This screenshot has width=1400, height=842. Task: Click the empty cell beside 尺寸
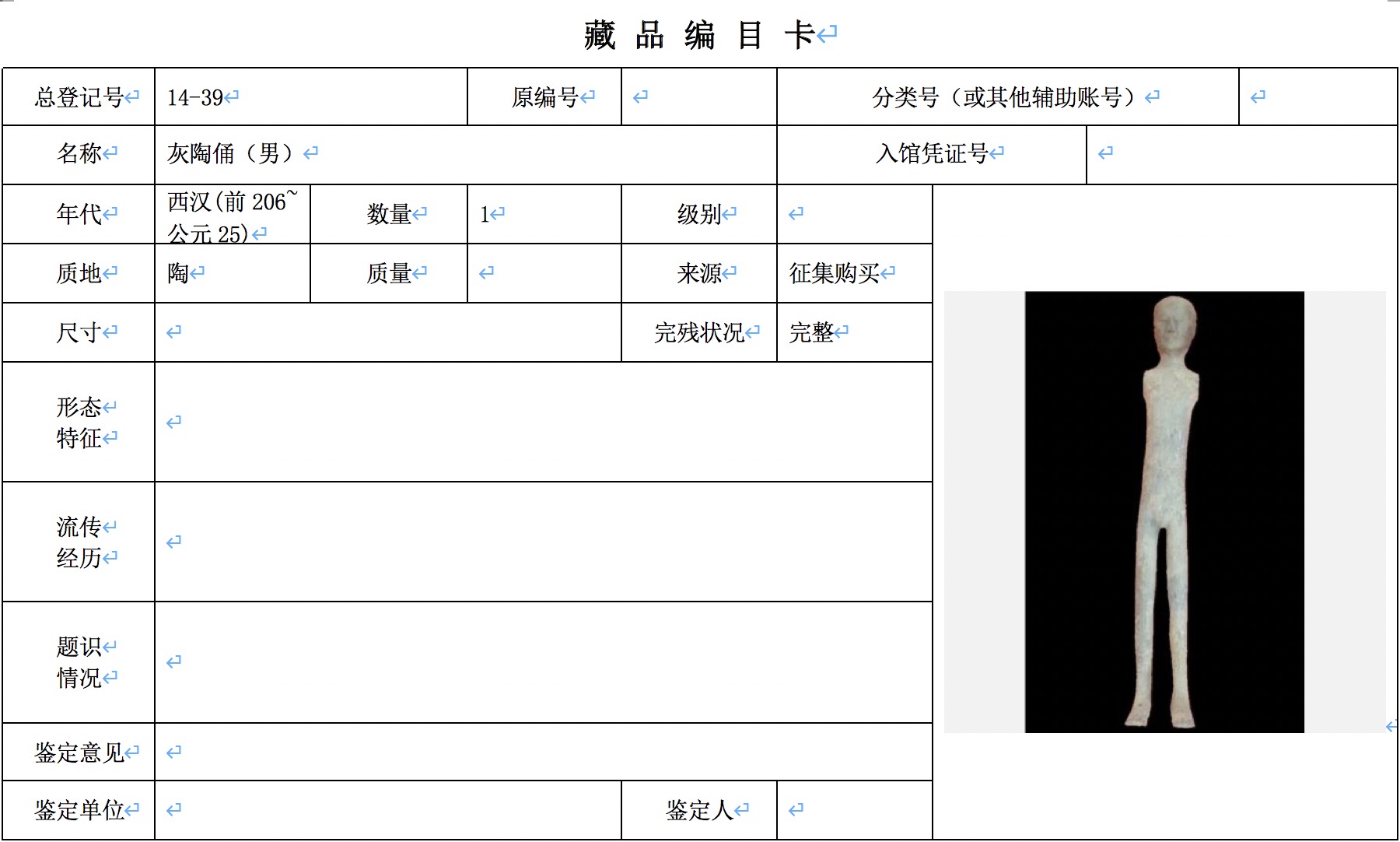388,332
